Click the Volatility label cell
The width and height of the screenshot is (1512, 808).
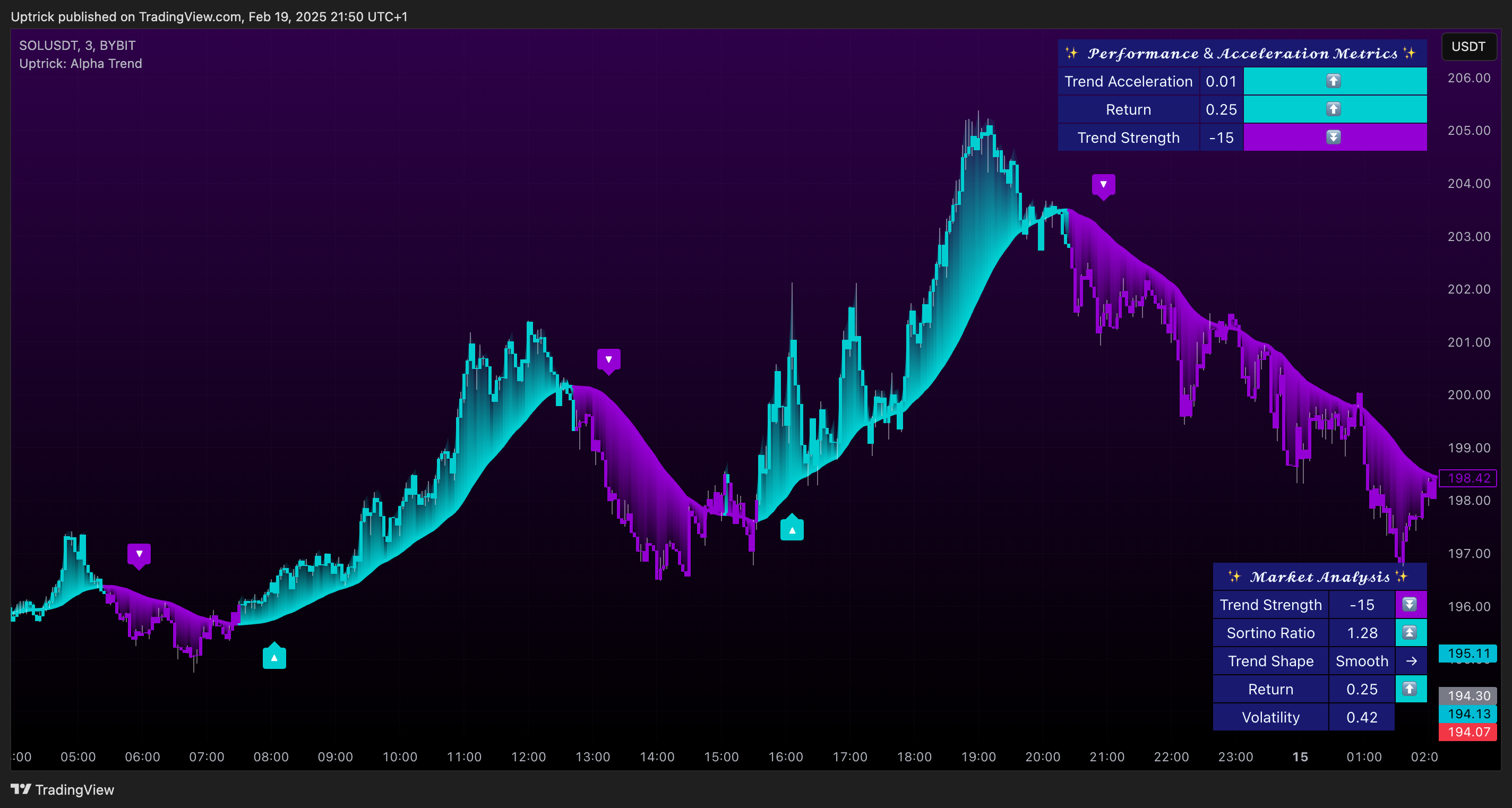coord(1271,718)
